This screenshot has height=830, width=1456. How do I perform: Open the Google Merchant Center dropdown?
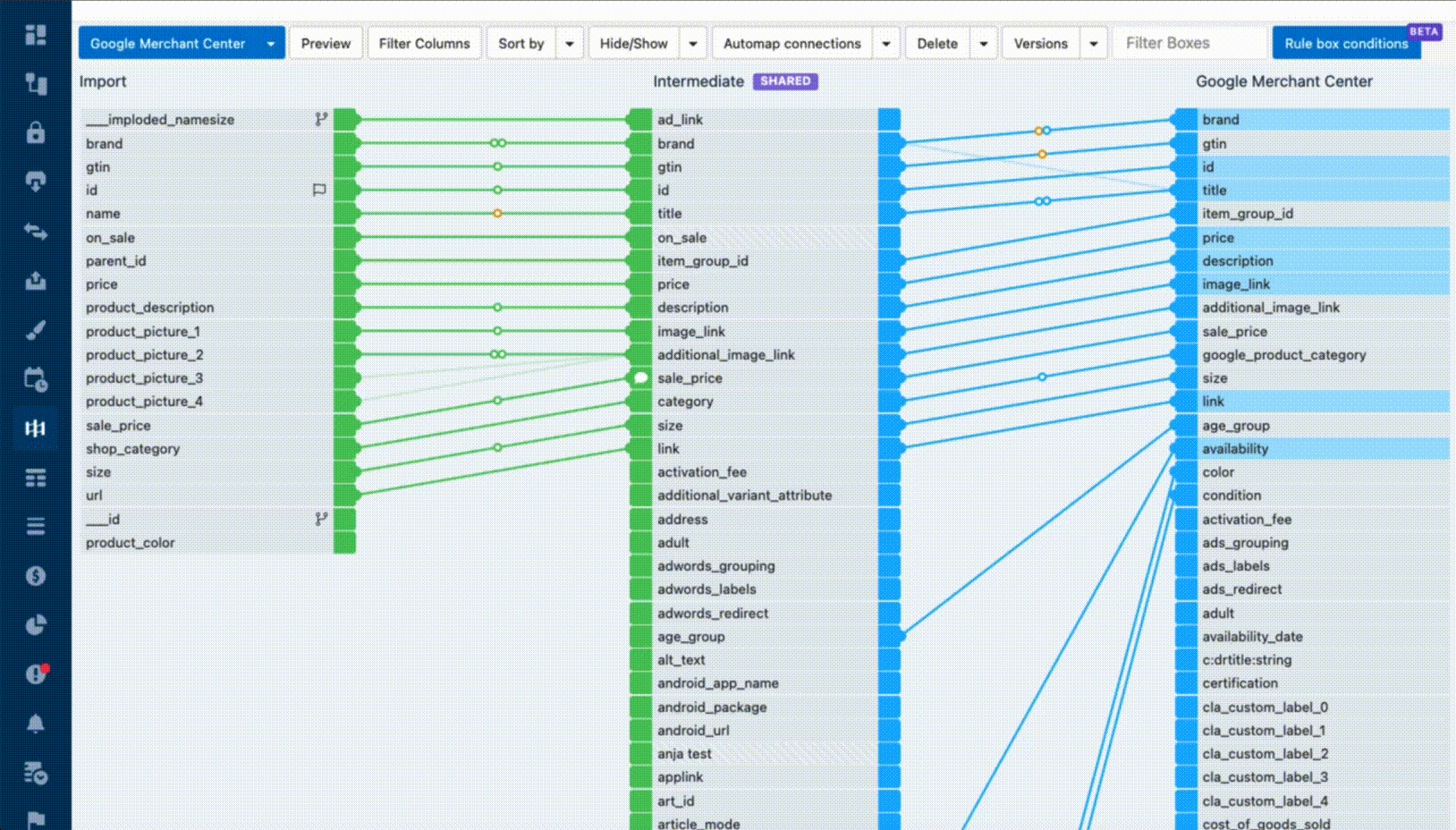coord(270,43)
